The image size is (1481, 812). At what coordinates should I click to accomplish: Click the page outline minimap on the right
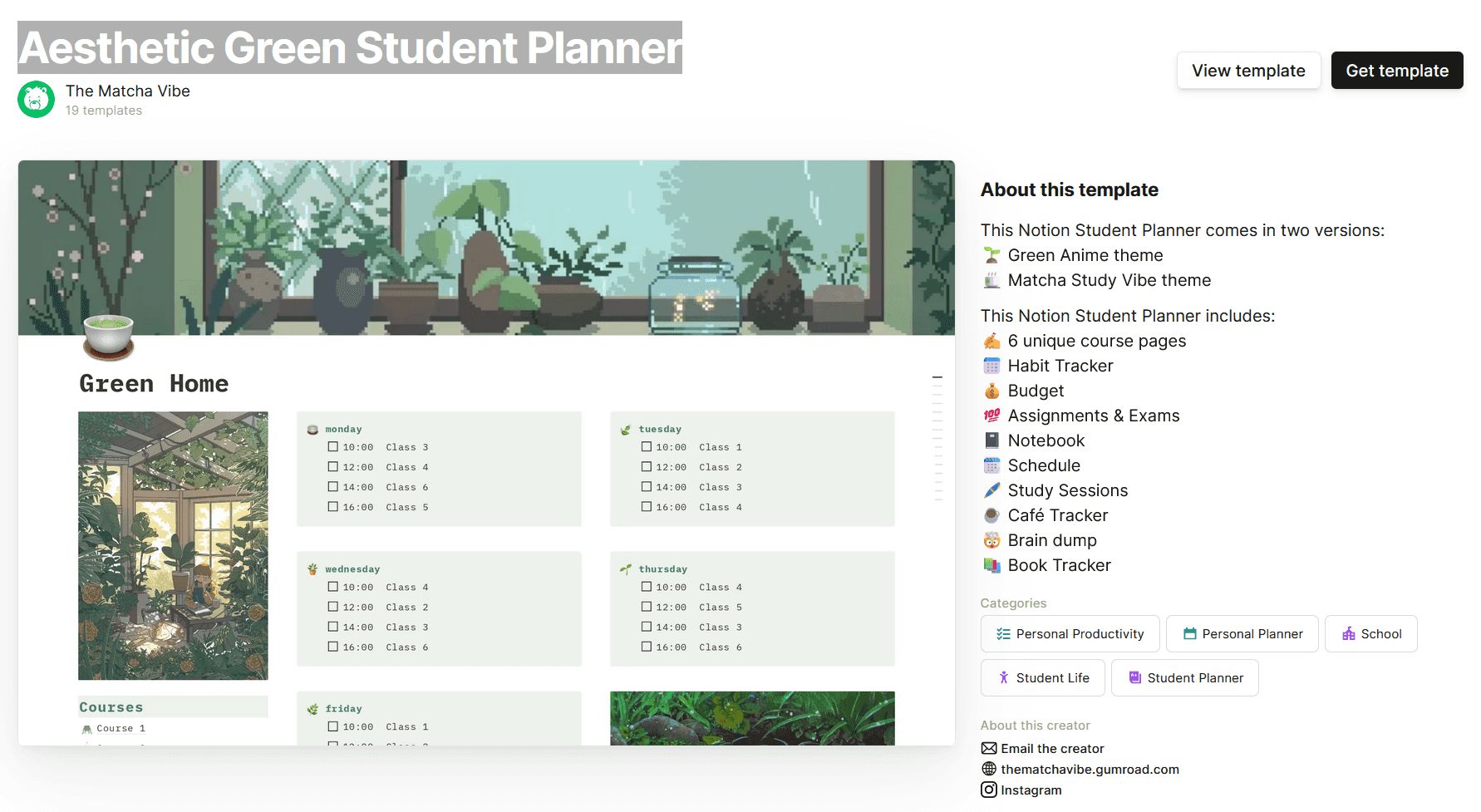coord(937,438)
